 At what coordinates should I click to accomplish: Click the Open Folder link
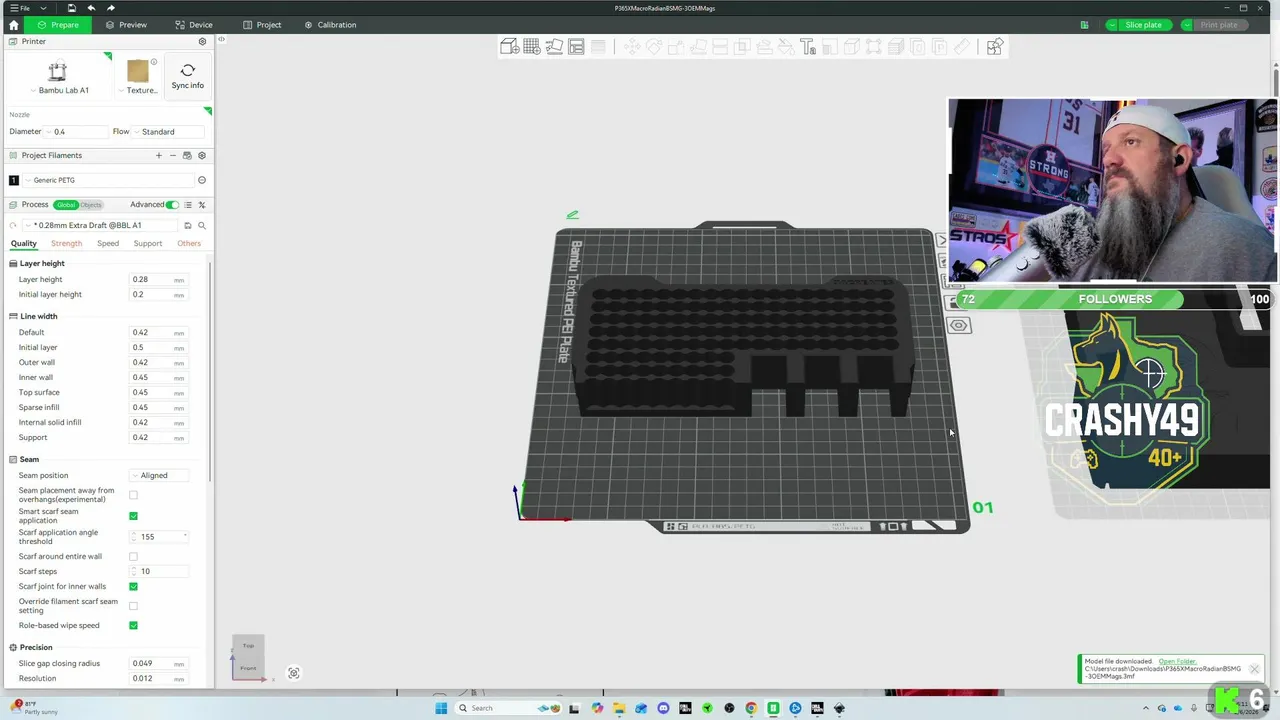tap(1177, 661)
